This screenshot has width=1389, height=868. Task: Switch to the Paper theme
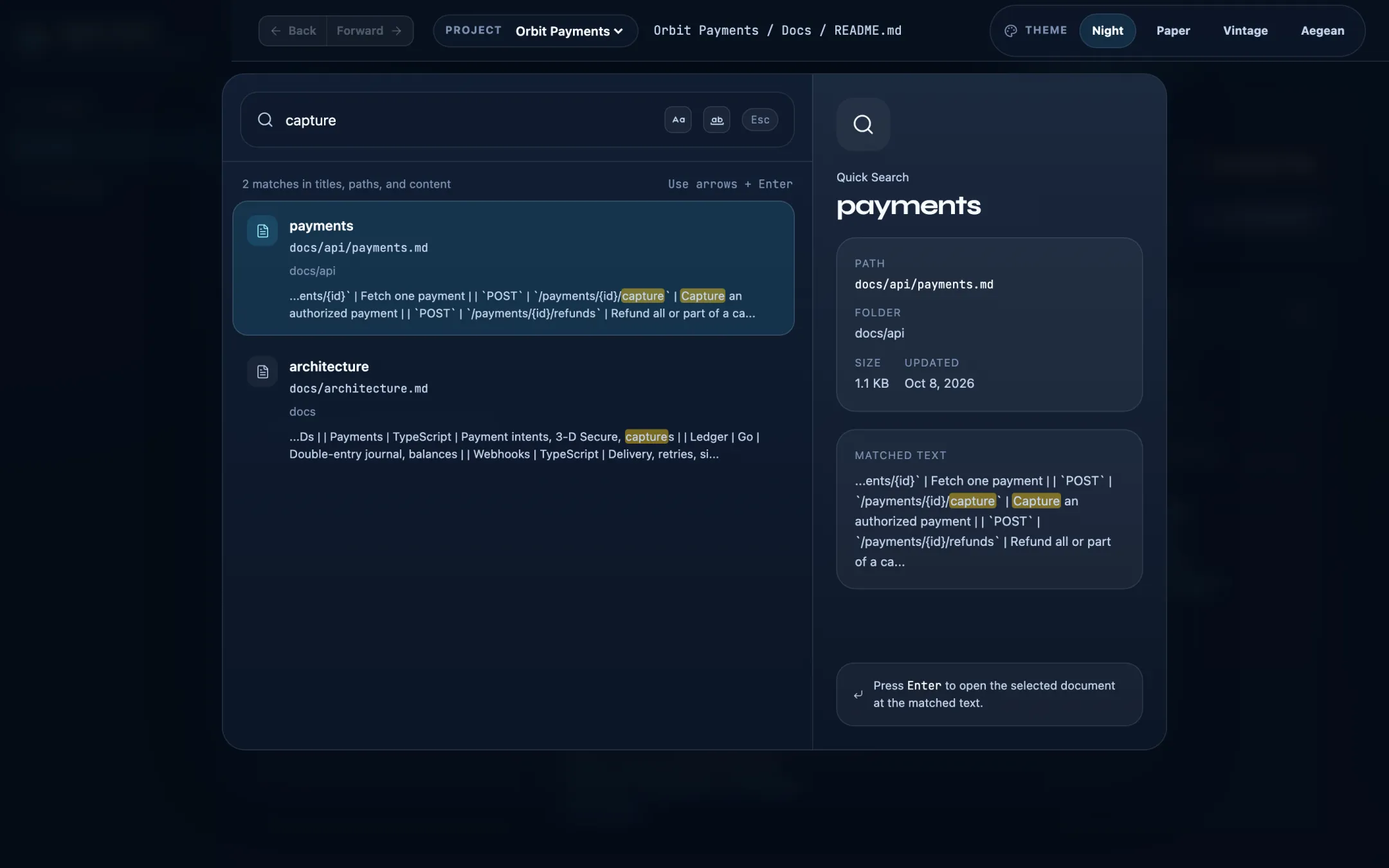click(x=1173, y=31)
